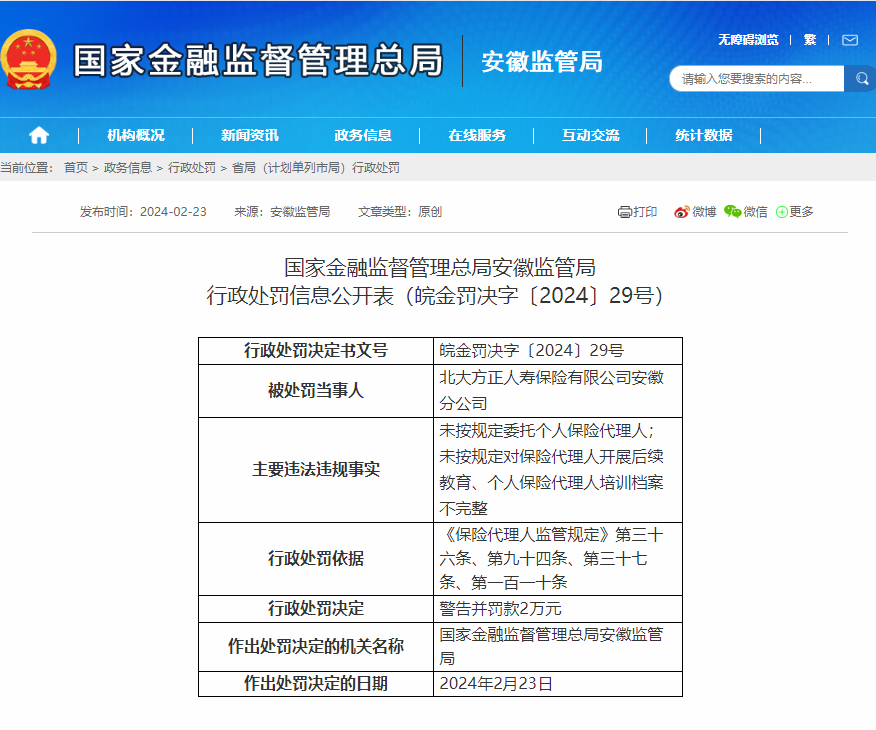
Task: Click 政务信息 breadcrumb link
Action: pyautogui.click(x=128, y=168)
